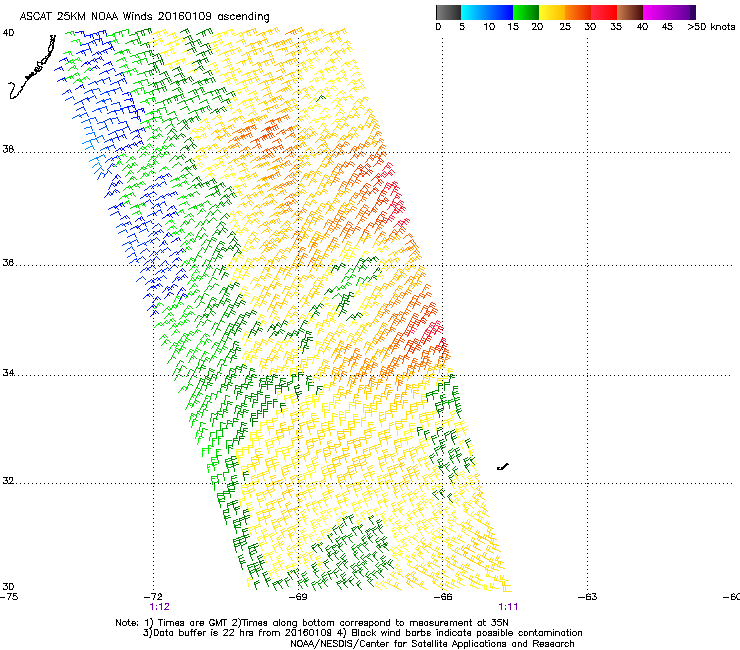The width and height of the screenshot is (740, 650).
Task: Click the purple '1:11' pass time label
Action: [508, 607]
